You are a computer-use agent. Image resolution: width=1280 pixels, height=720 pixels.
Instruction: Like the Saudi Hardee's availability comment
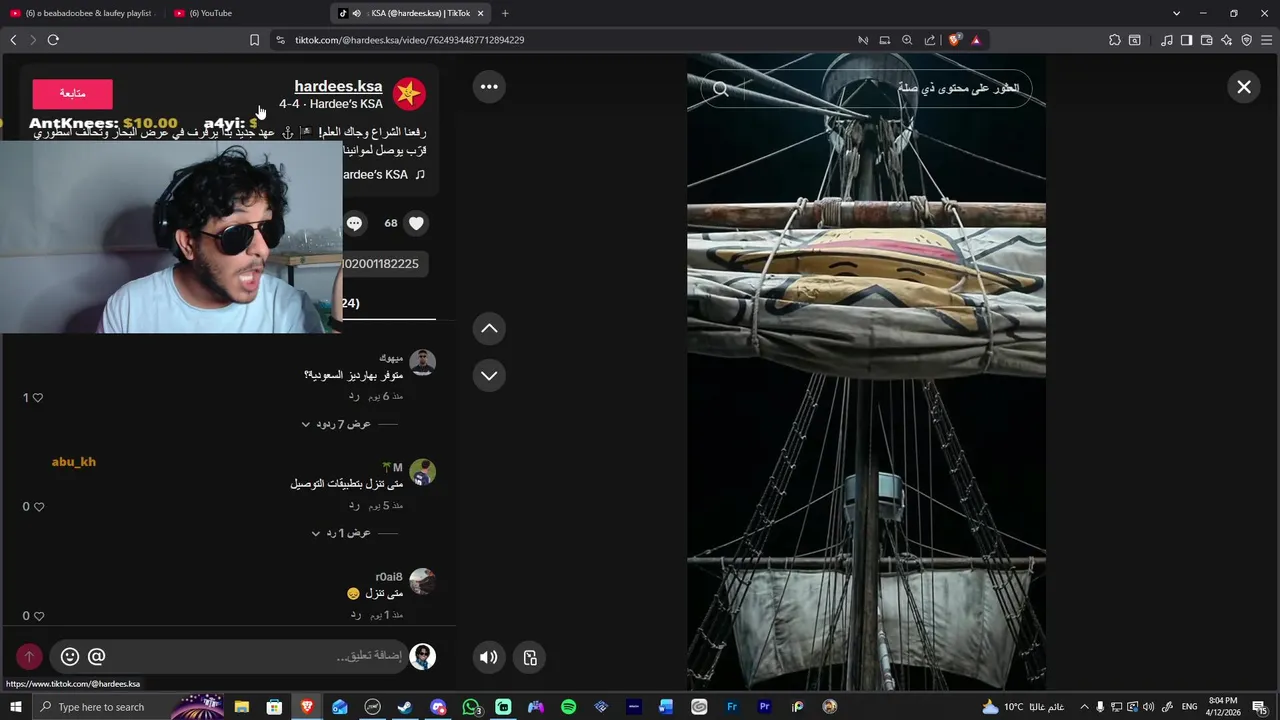tap(38, 398)
